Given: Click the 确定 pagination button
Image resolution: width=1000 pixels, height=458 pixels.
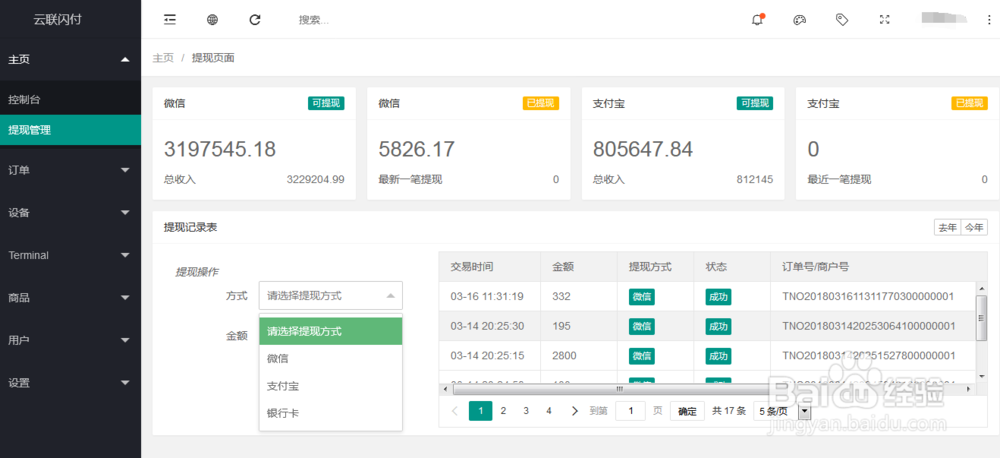Looking at the screenshot, I should coord(687,411).
